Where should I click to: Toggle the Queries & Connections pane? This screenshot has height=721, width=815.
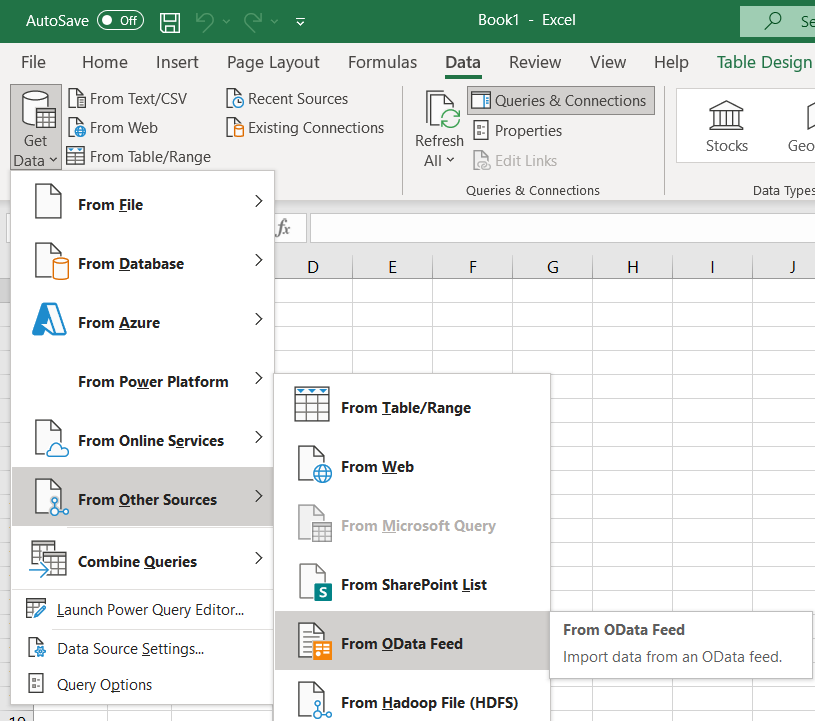point(561,100)
